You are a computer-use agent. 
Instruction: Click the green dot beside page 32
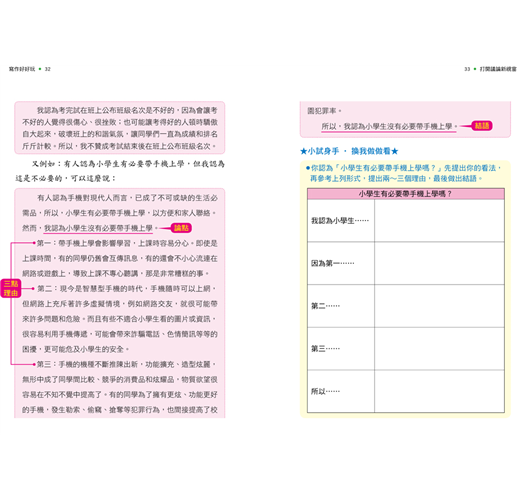coord(40,69)
